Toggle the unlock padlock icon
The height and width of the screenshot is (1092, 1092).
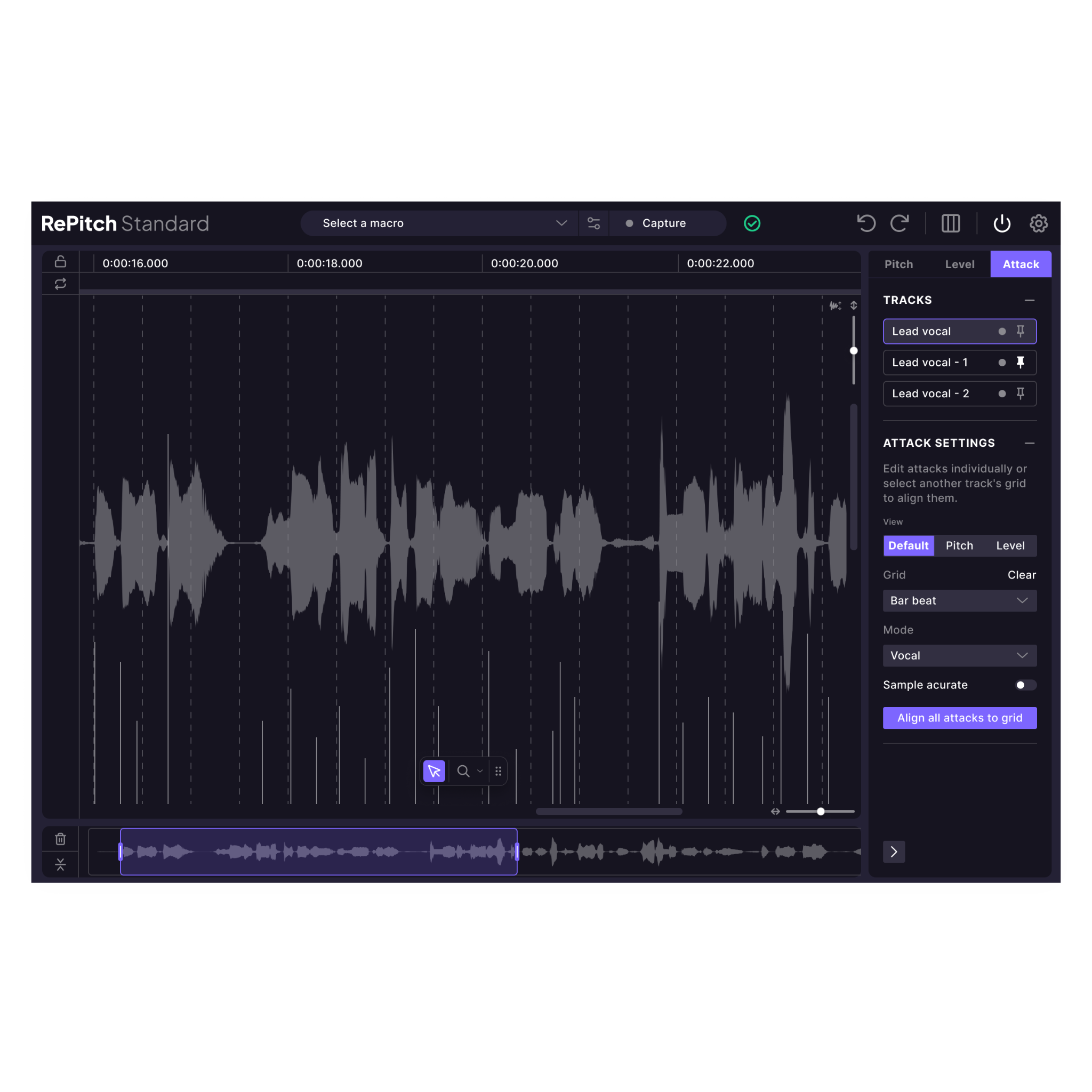point(60,262)
